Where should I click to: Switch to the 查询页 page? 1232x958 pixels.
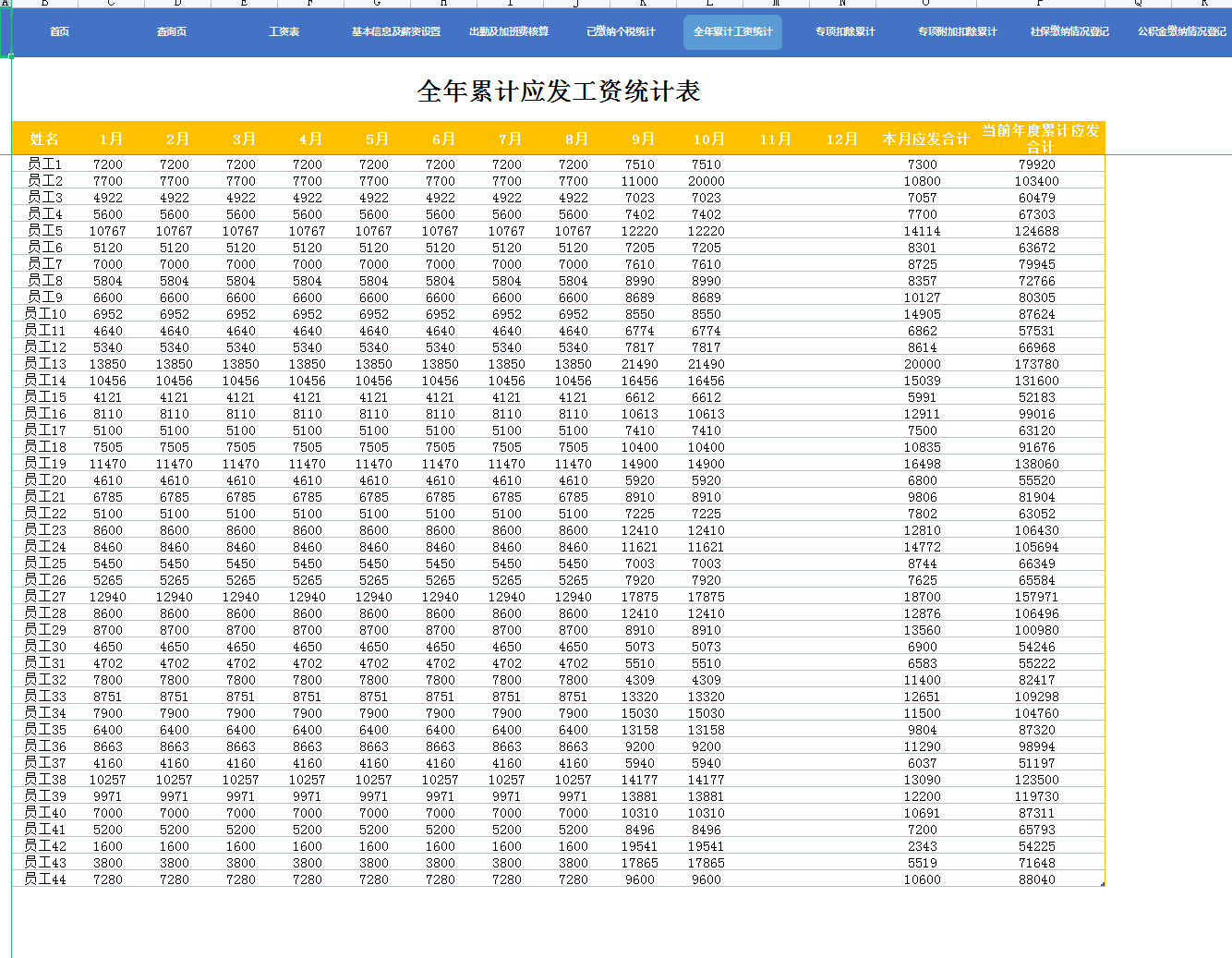171,31
